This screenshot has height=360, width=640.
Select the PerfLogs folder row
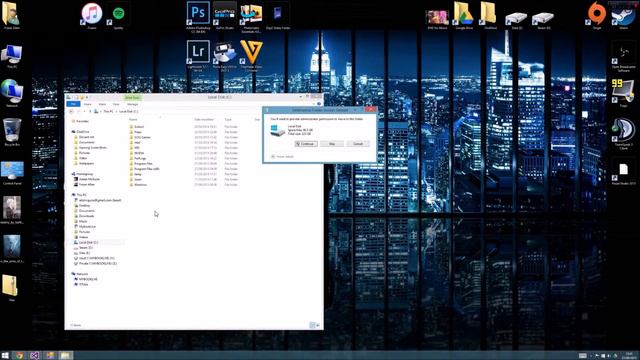pos(184,158)
